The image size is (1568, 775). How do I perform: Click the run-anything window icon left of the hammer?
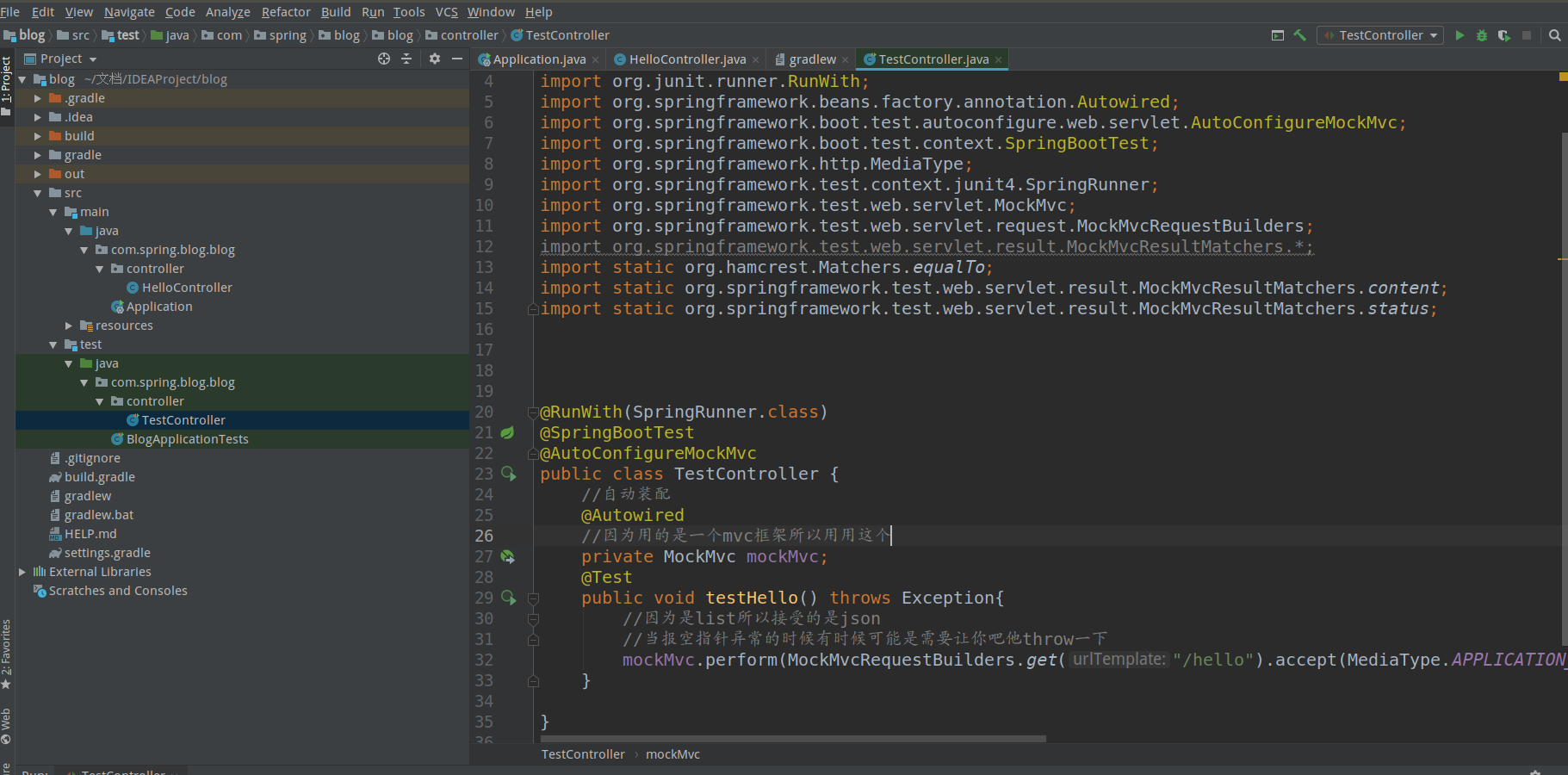(x=1278, y=35)
